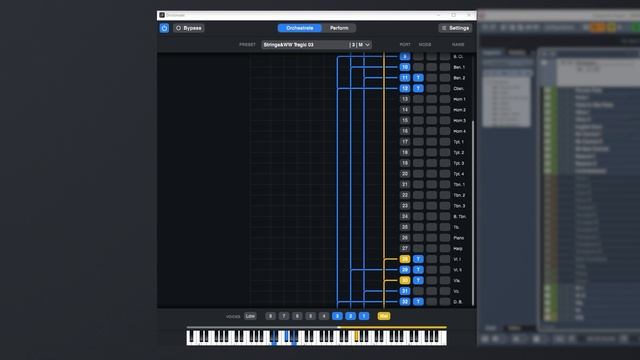Select blue voice number 3 button
Screen dimensions: 640x360
(337, 316)
